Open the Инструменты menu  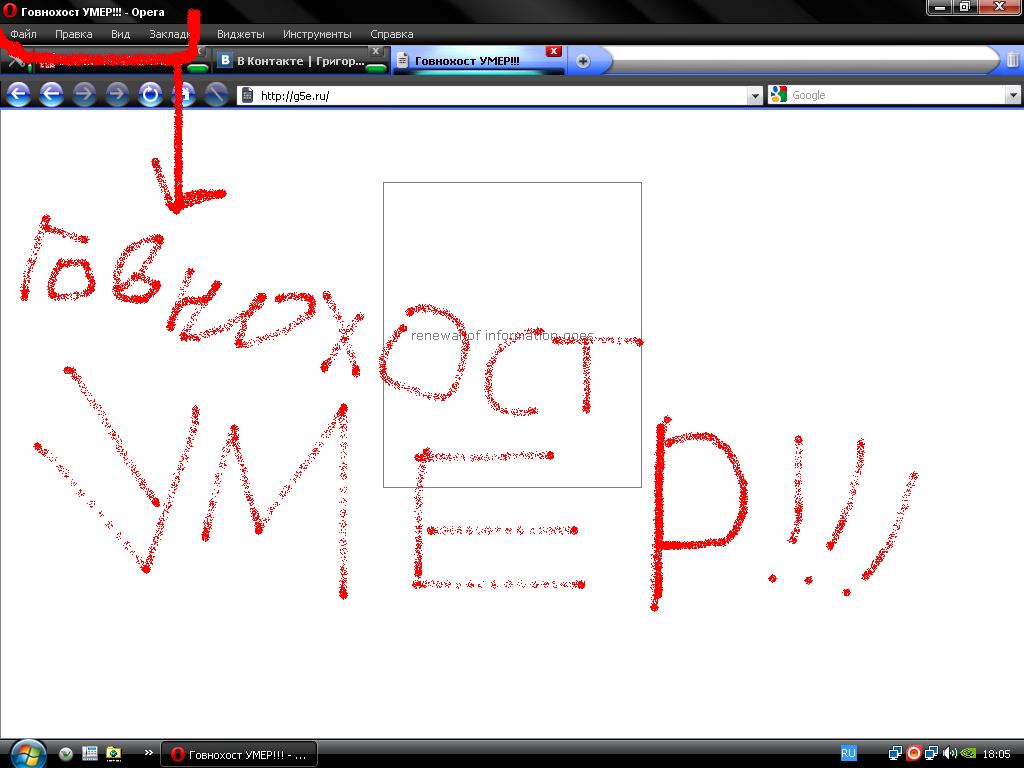click(317, 34)
